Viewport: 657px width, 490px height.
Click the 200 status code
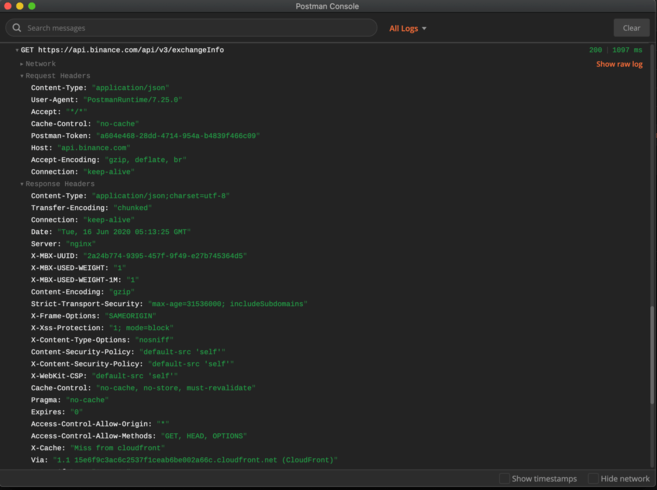click(x=596, y=50)
